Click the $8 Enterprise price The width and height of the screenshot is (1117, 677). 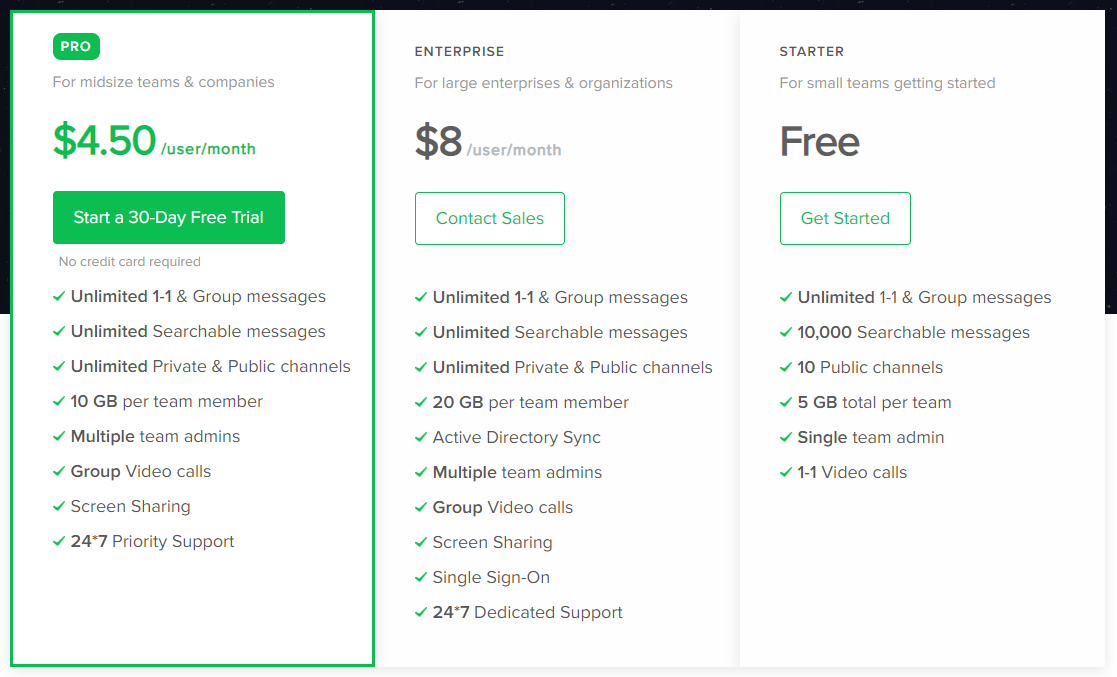(439, 142)
